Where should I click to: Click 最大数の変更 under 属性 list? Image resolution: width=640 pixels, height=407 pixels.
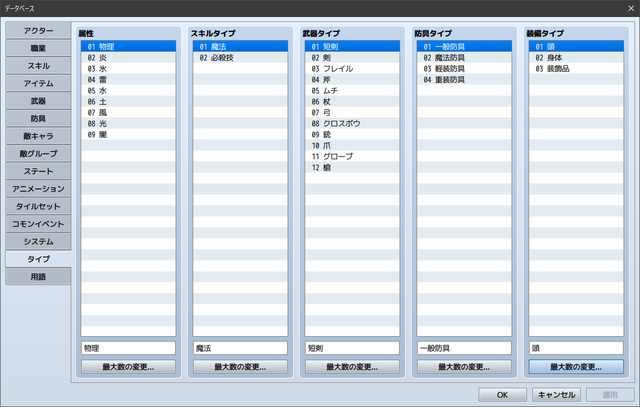[128, 367]
